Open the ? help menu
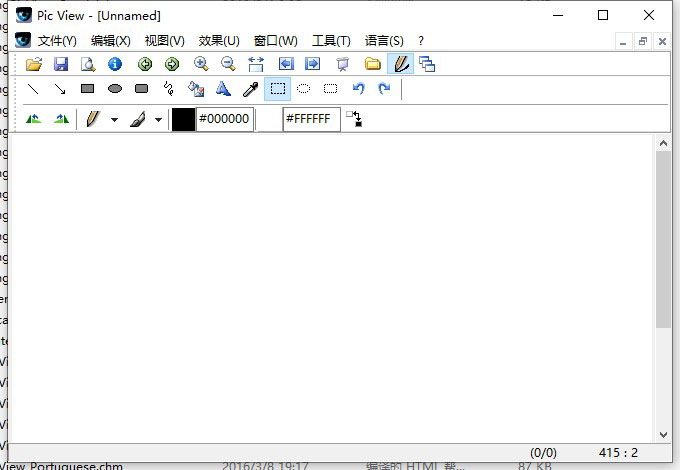 pos(421,41)
